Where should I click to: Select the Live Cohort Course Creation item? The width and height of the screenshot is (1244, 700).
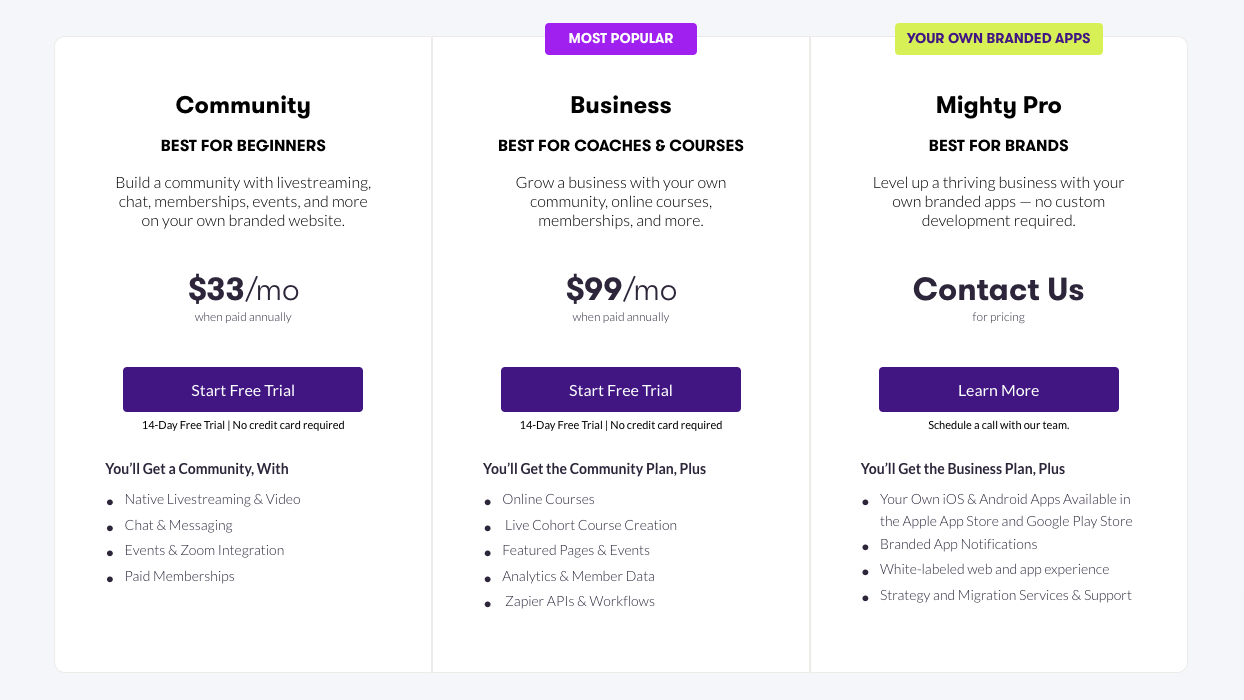click(x=590, y=524)
